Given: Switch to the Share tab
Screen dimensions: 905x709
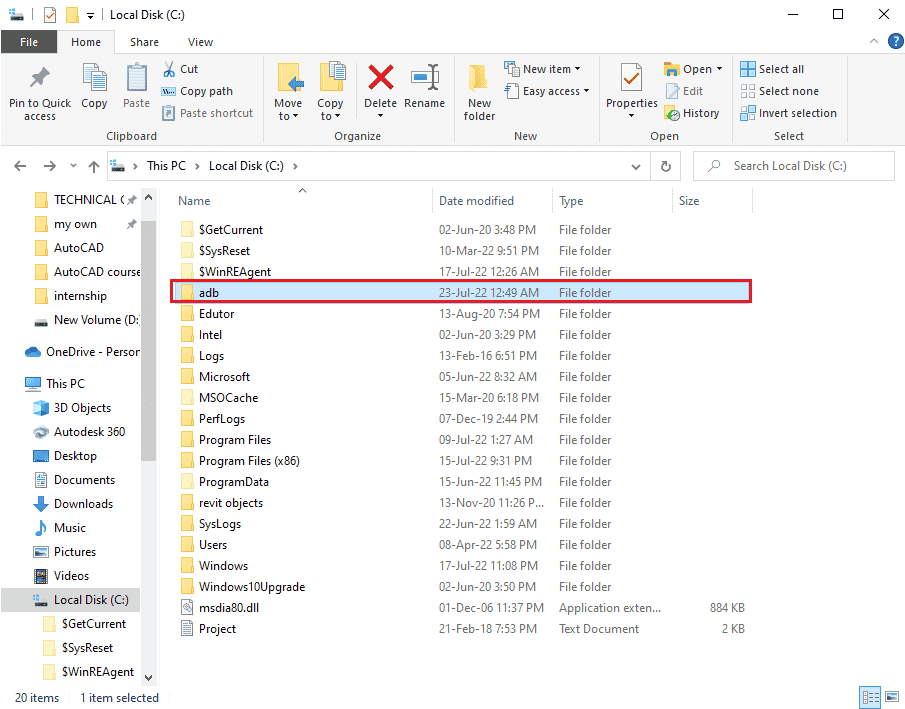Looking at the screenshot, I should (x=144, y=42).
